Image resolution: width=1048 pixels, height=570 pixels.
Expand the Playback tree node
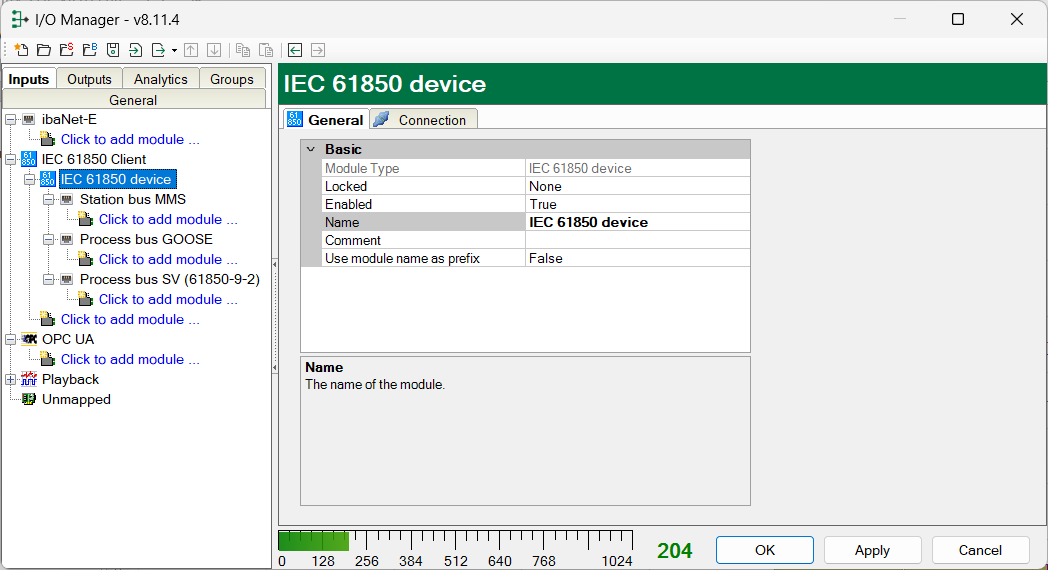pos(11,380)
